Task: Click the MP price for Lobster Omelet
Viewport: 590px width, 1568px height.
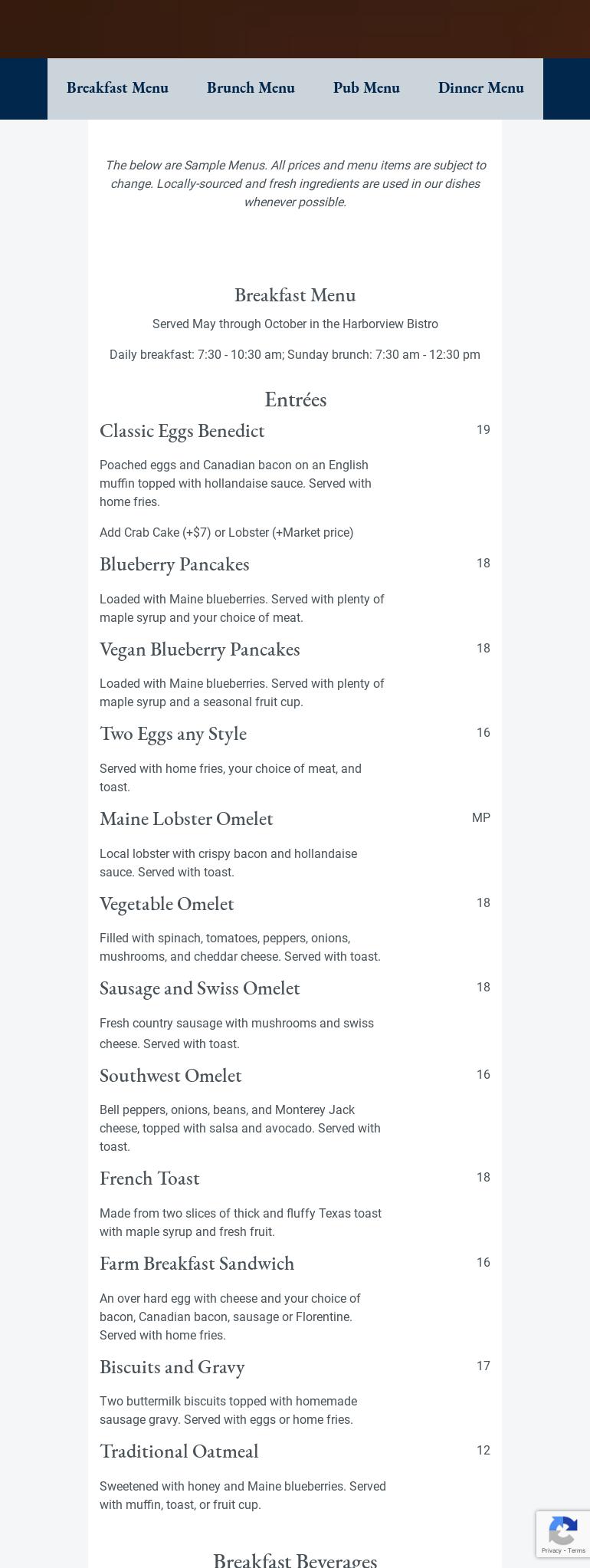Action: coord(481,818)
